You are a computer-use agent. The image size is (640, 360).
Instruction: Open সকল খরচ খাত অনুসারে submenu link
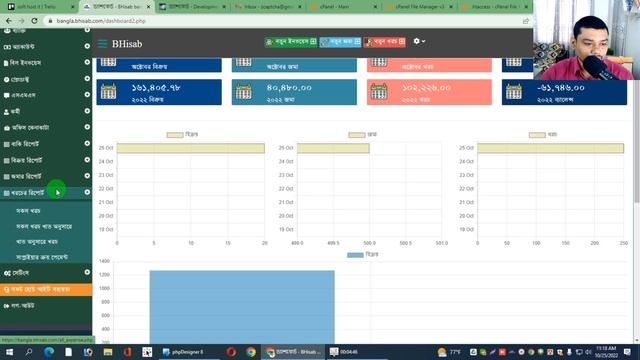(x=44, y=226)
